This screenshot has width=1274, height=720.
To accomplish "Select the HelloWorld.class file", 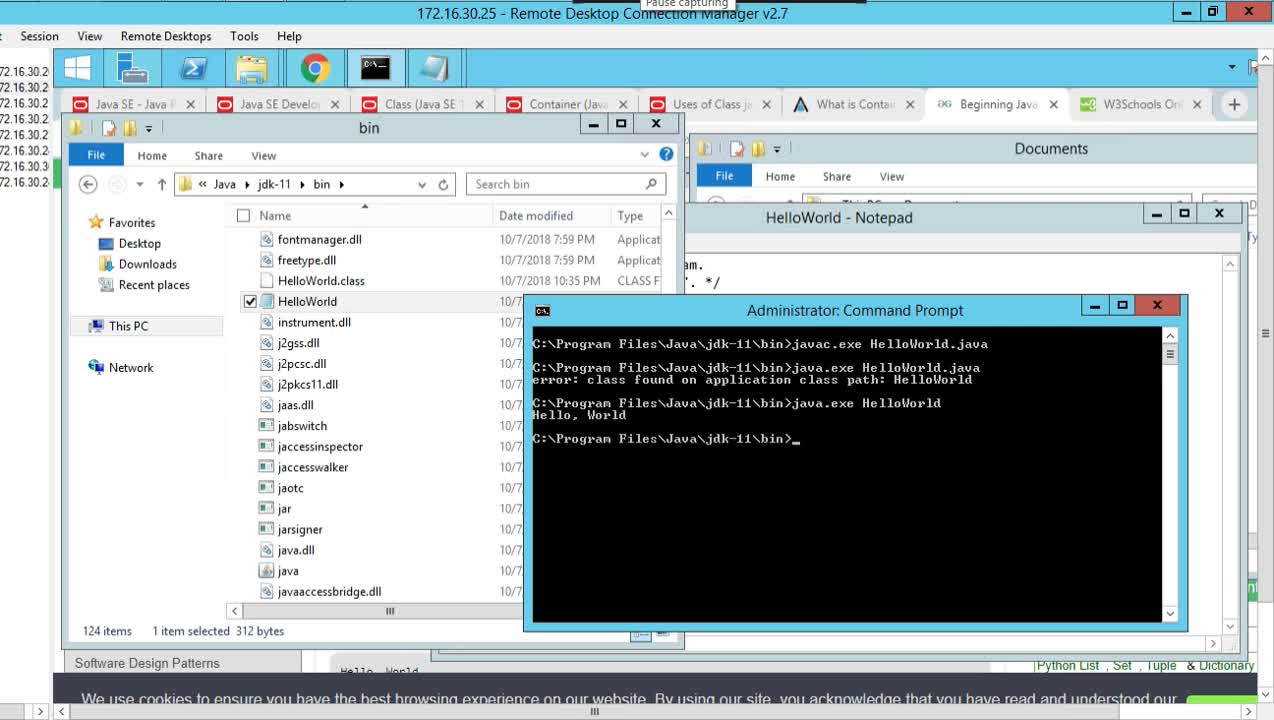I will pos(321,281).
